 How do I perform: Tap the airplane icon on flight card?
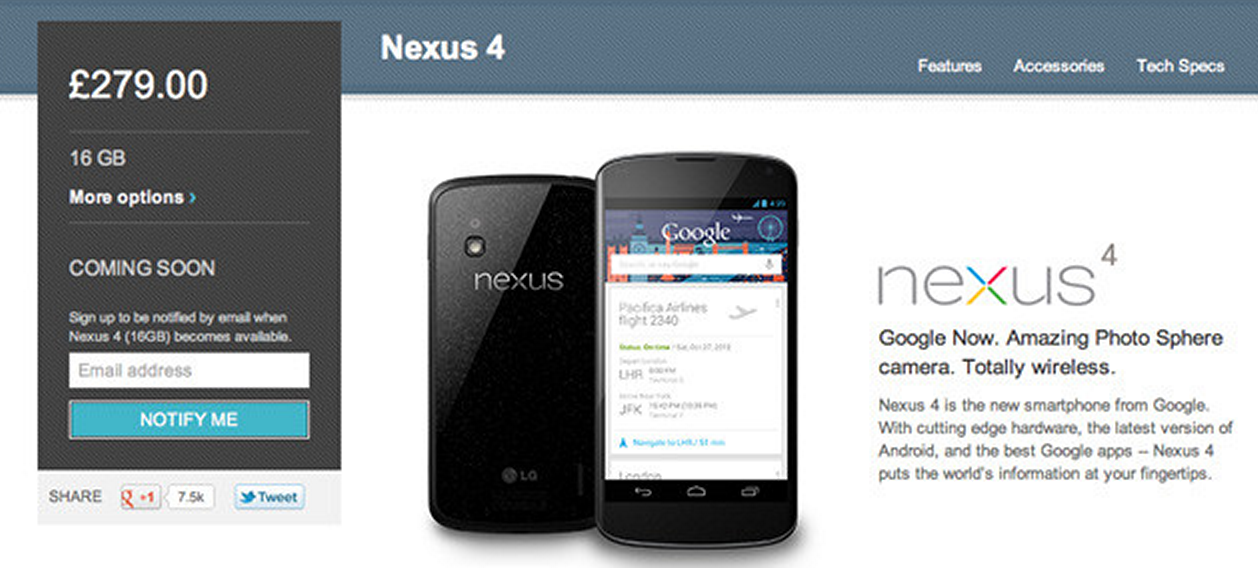743,313
